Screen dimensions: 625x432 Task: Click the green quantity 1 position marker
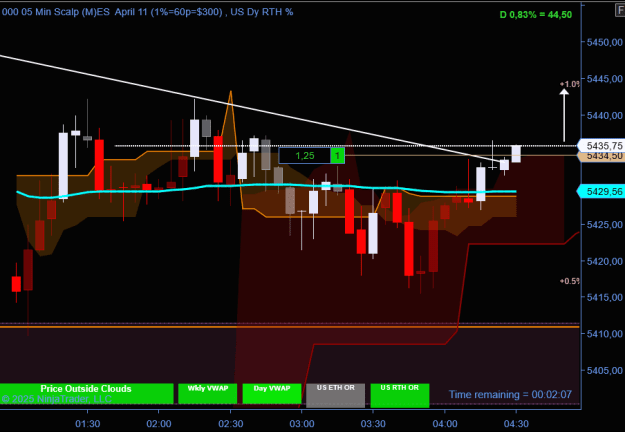click(x=338, y=156)
